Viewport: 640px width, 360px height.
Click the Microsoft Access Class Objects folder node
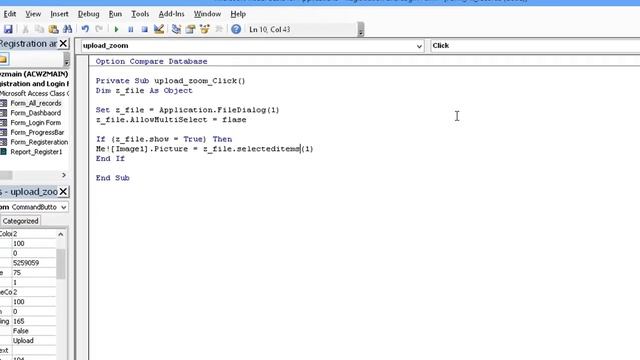pos(34,93)
